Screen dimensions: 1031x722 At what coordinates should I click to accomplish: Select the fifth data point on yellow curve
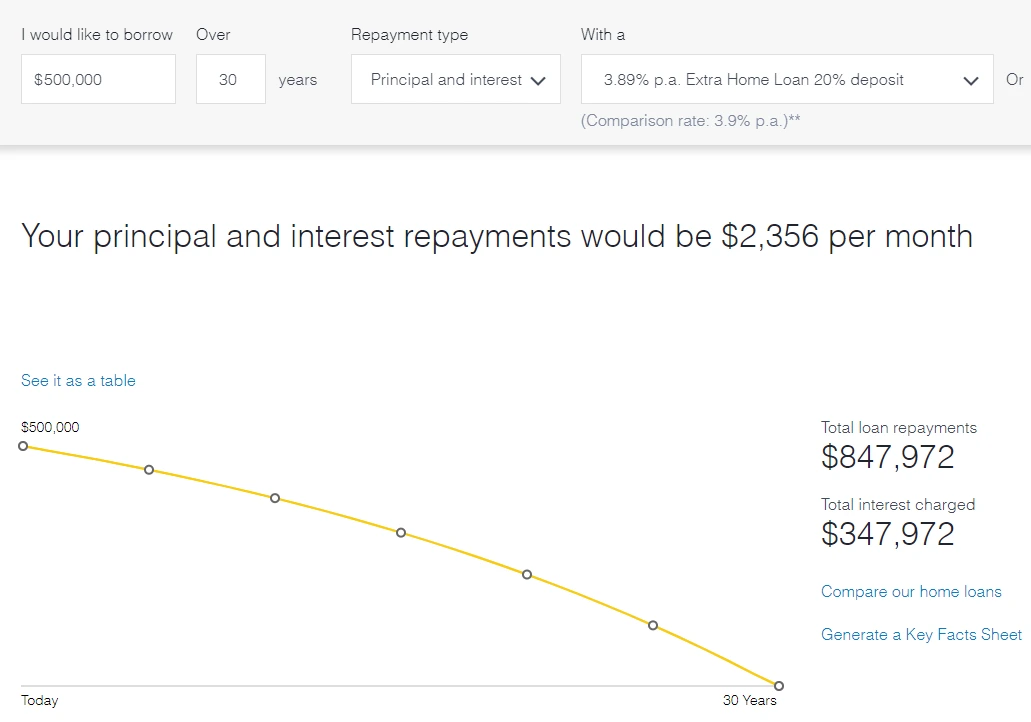pyautogui.click(x=527, y=575)
